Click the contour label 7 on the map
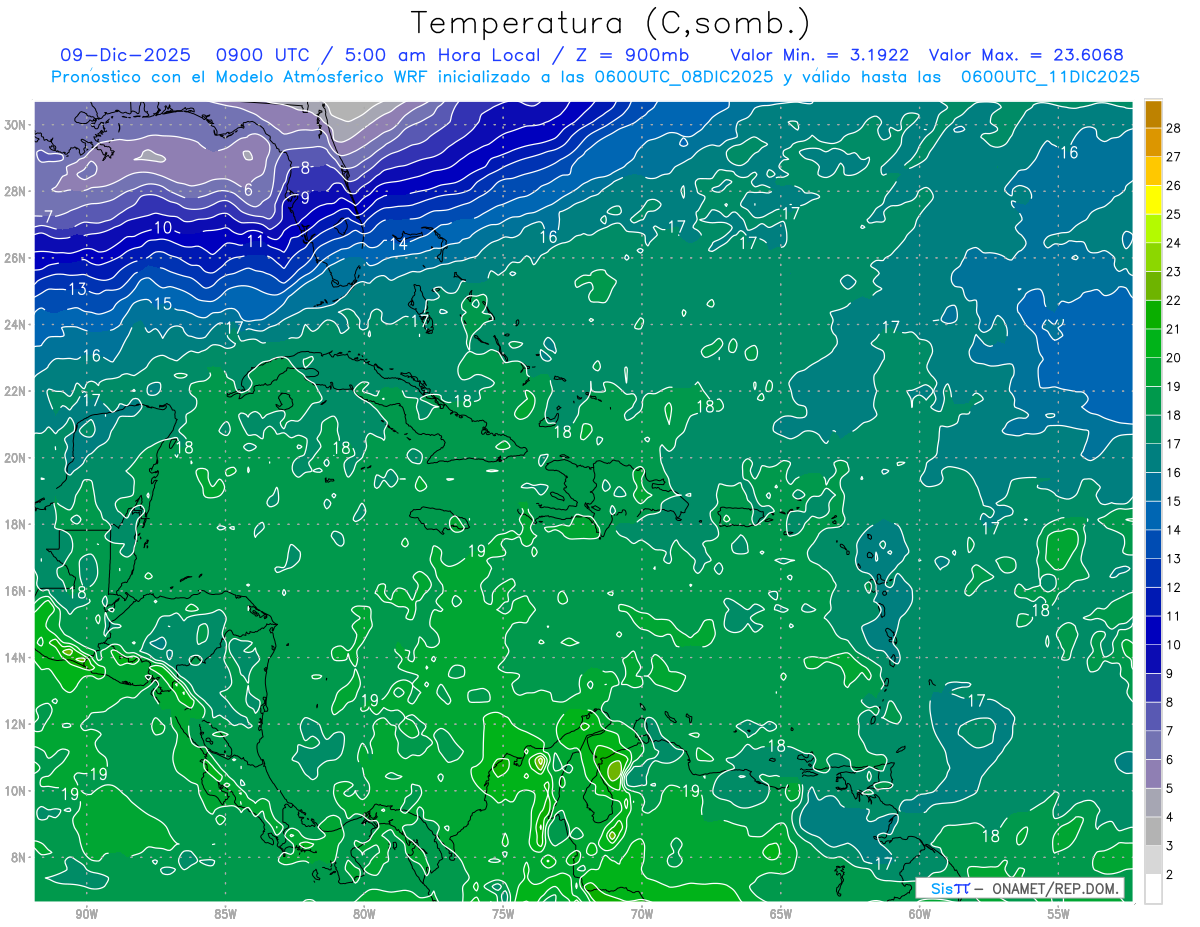This screenshot has height=927, width=1200. point(48,216)
